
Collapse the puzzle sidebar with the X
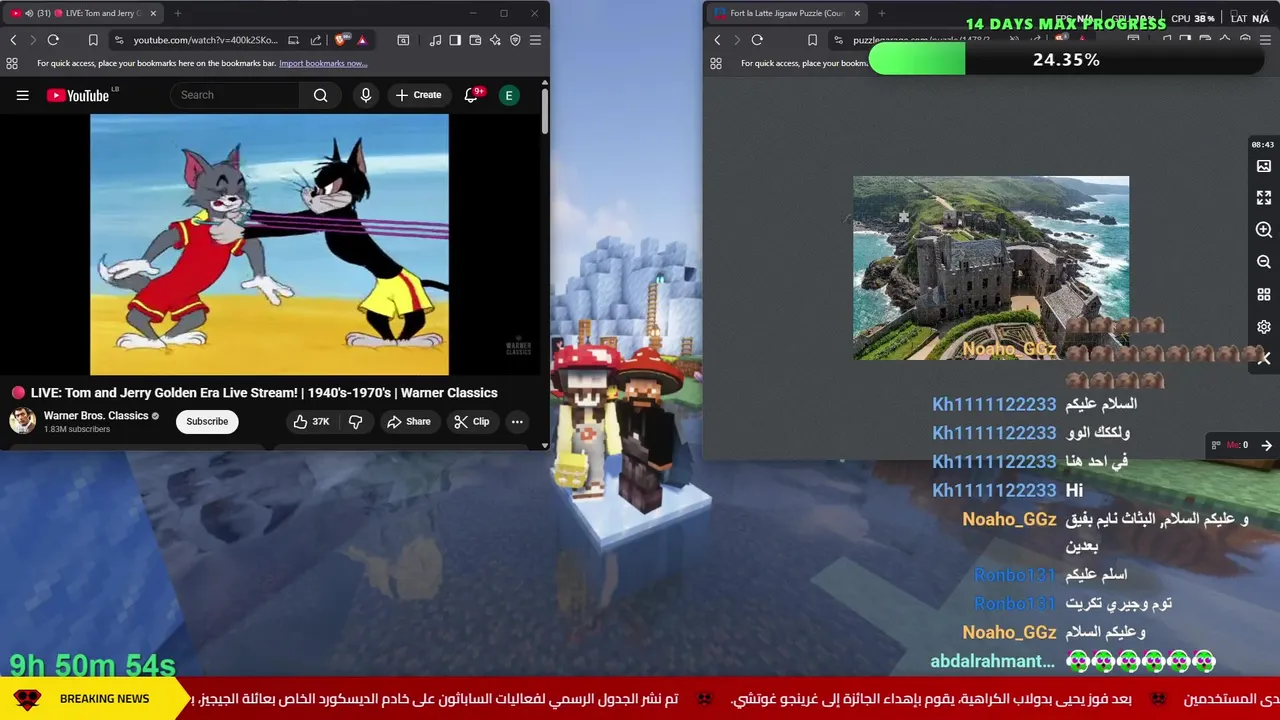1264,358
